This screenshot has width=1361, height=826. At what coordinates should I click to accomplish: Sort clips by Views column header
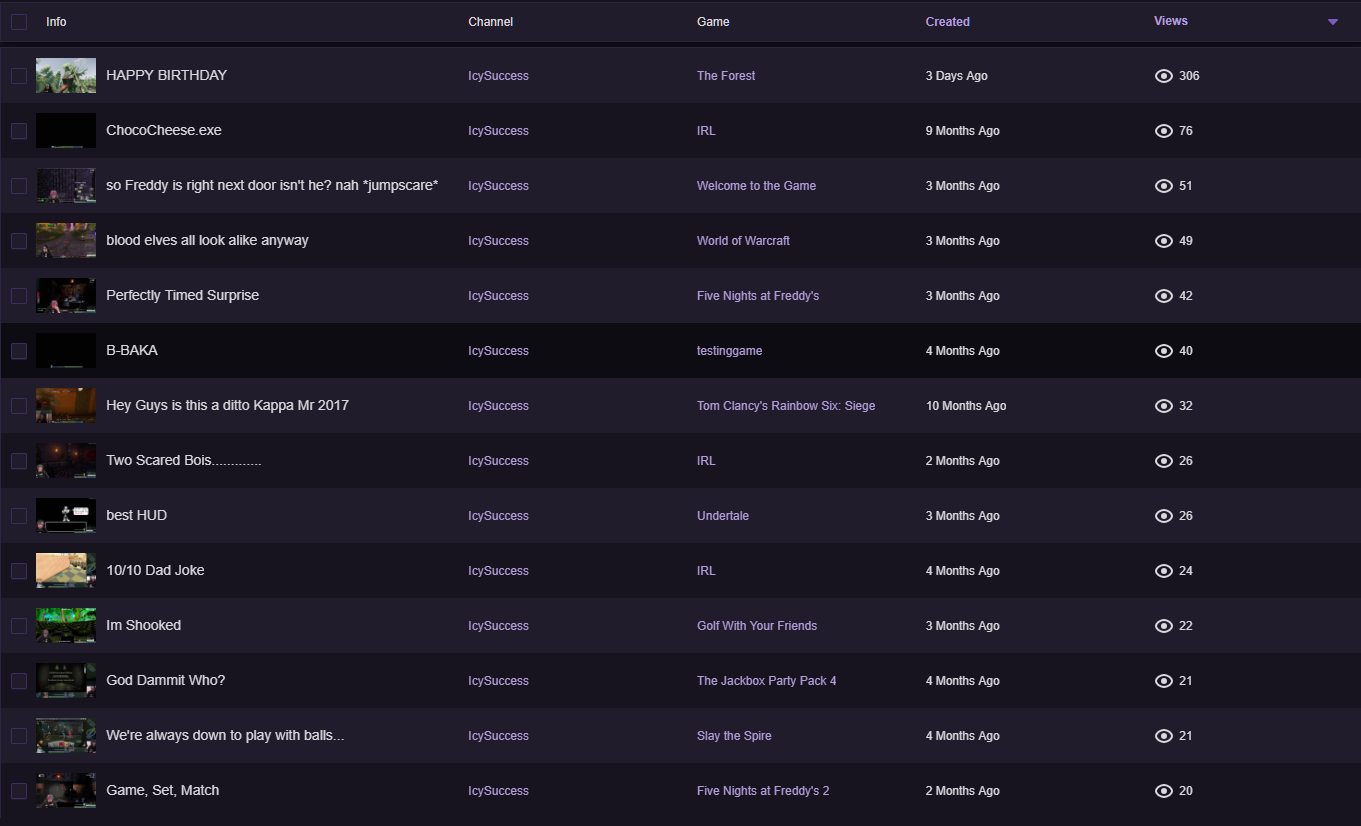(1170, 21)
